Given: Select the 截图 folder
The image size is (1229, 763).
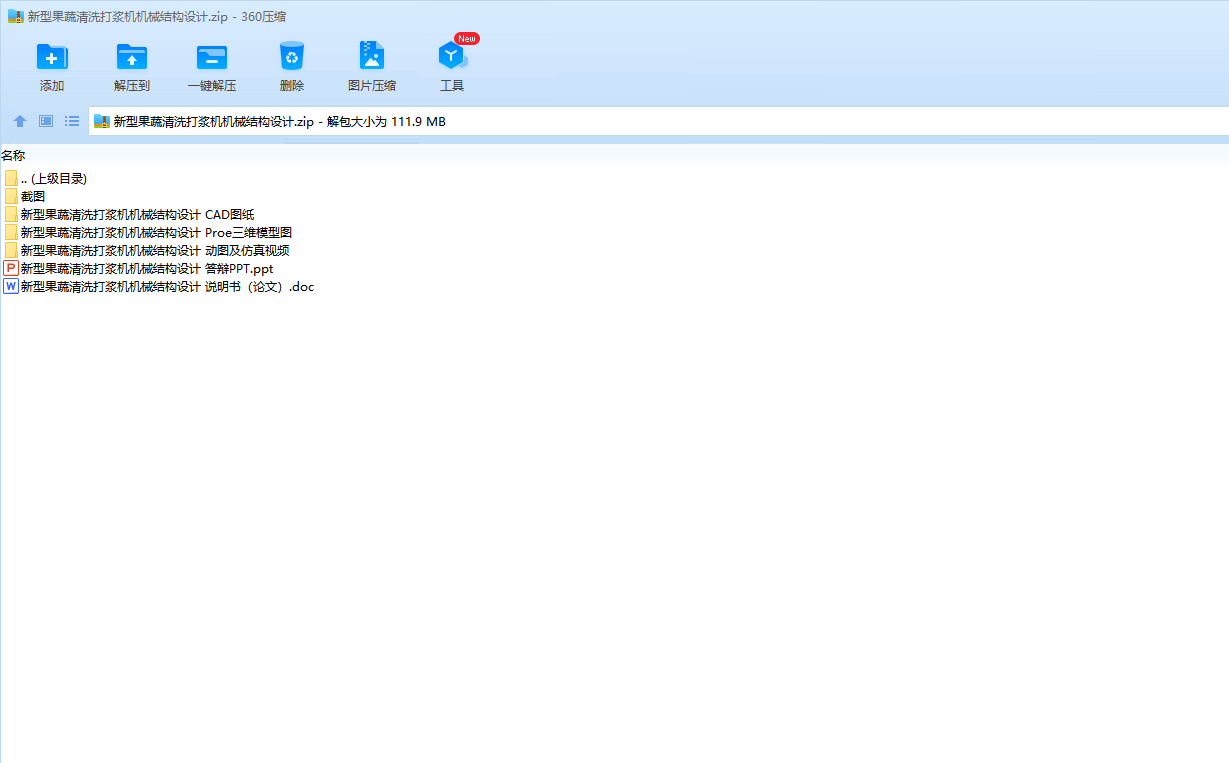Looking at the screenshot, I should (25, 196).
